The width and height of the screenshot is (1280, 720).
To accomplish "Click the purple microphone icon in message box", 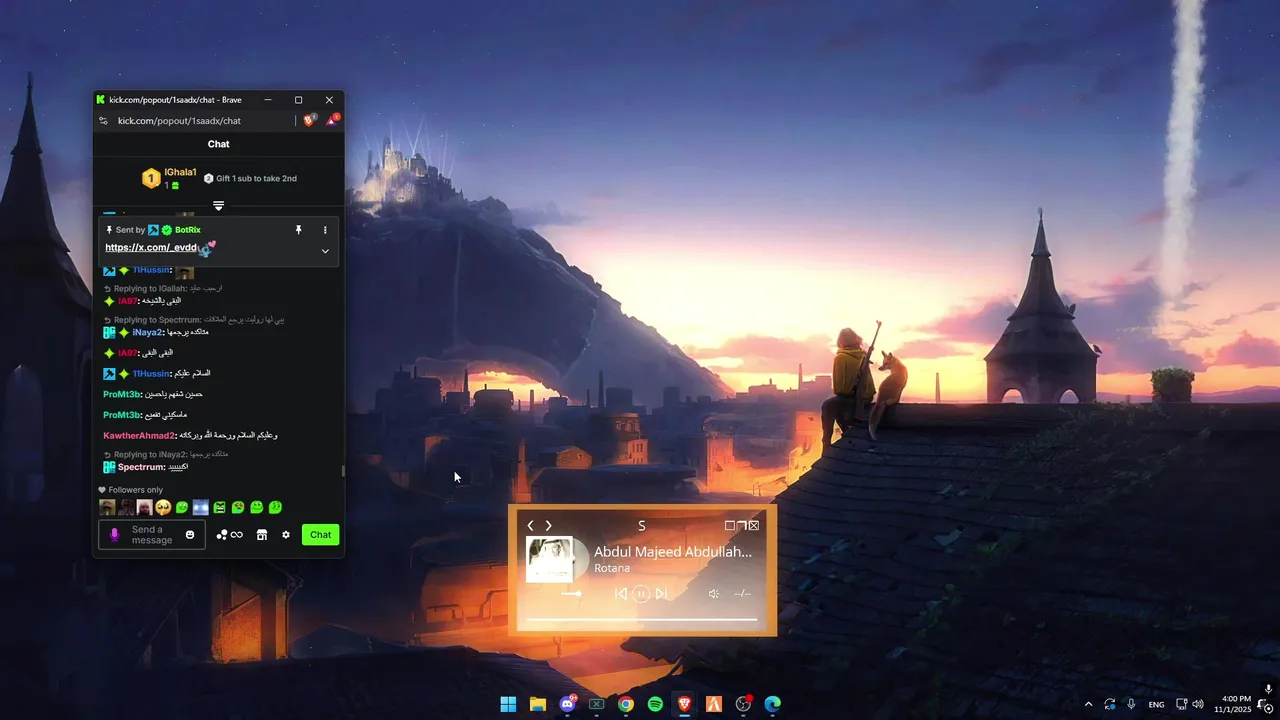I will click(x=114, y=535).
